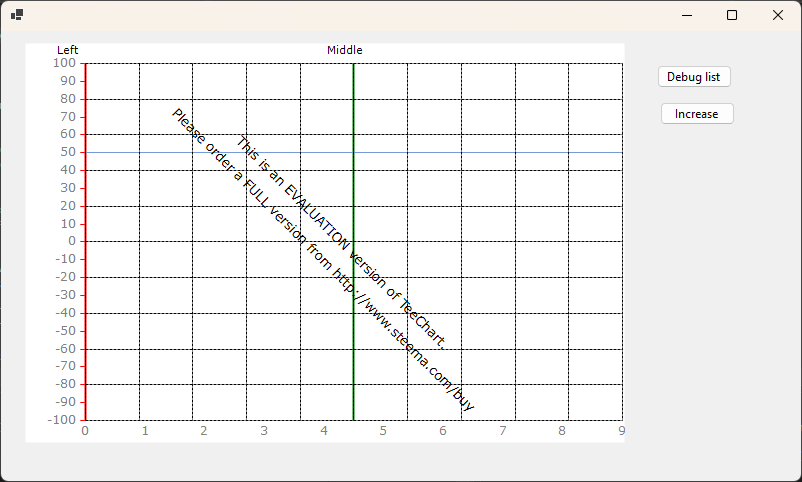This screenshot has height=482, width=802.
Task: Click the Increase button
Action: [697, 114]
